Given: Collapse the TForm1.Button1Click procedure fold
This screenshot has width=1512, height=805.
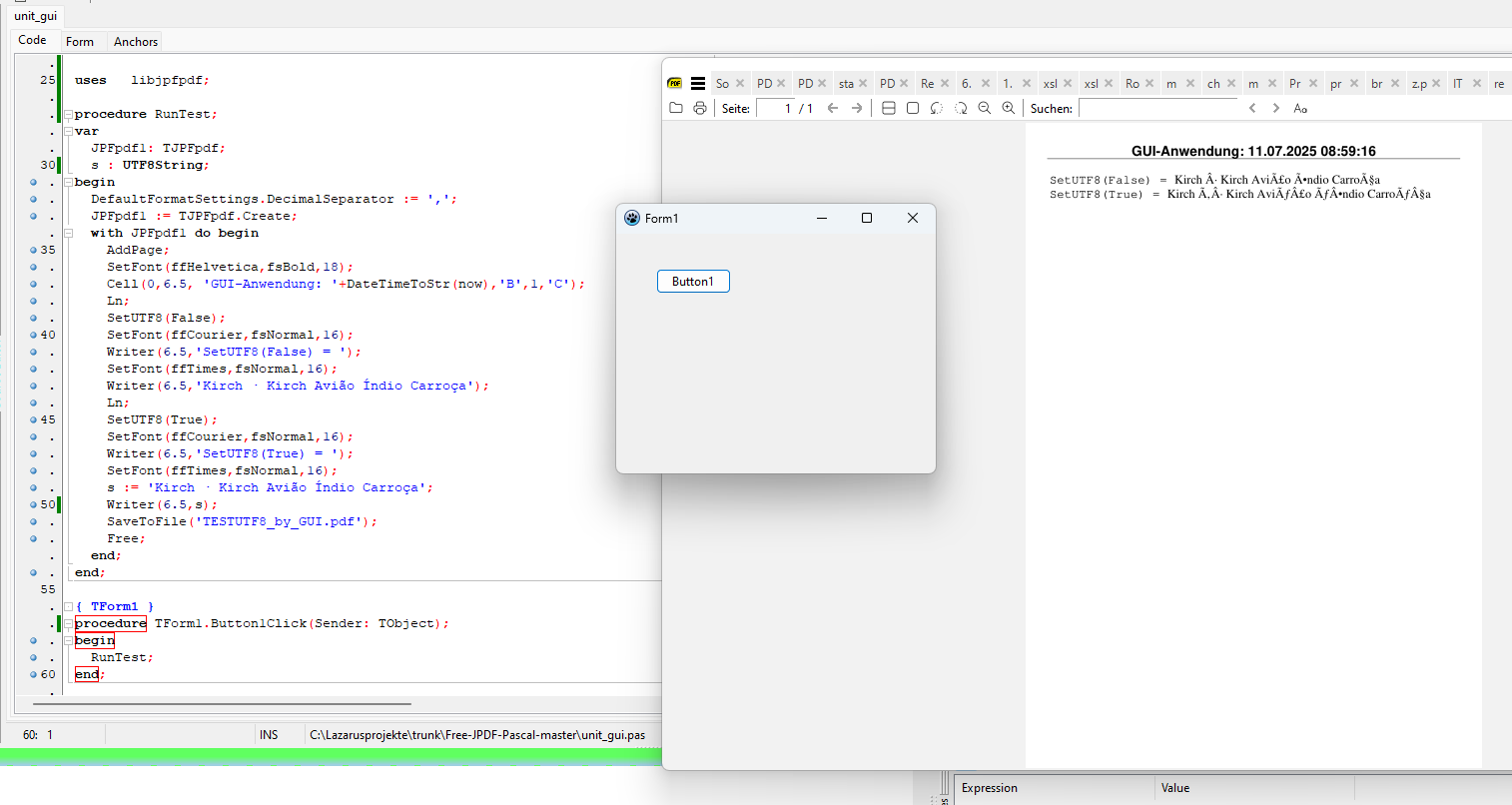Looking at the screenshot, I should 68,623.
